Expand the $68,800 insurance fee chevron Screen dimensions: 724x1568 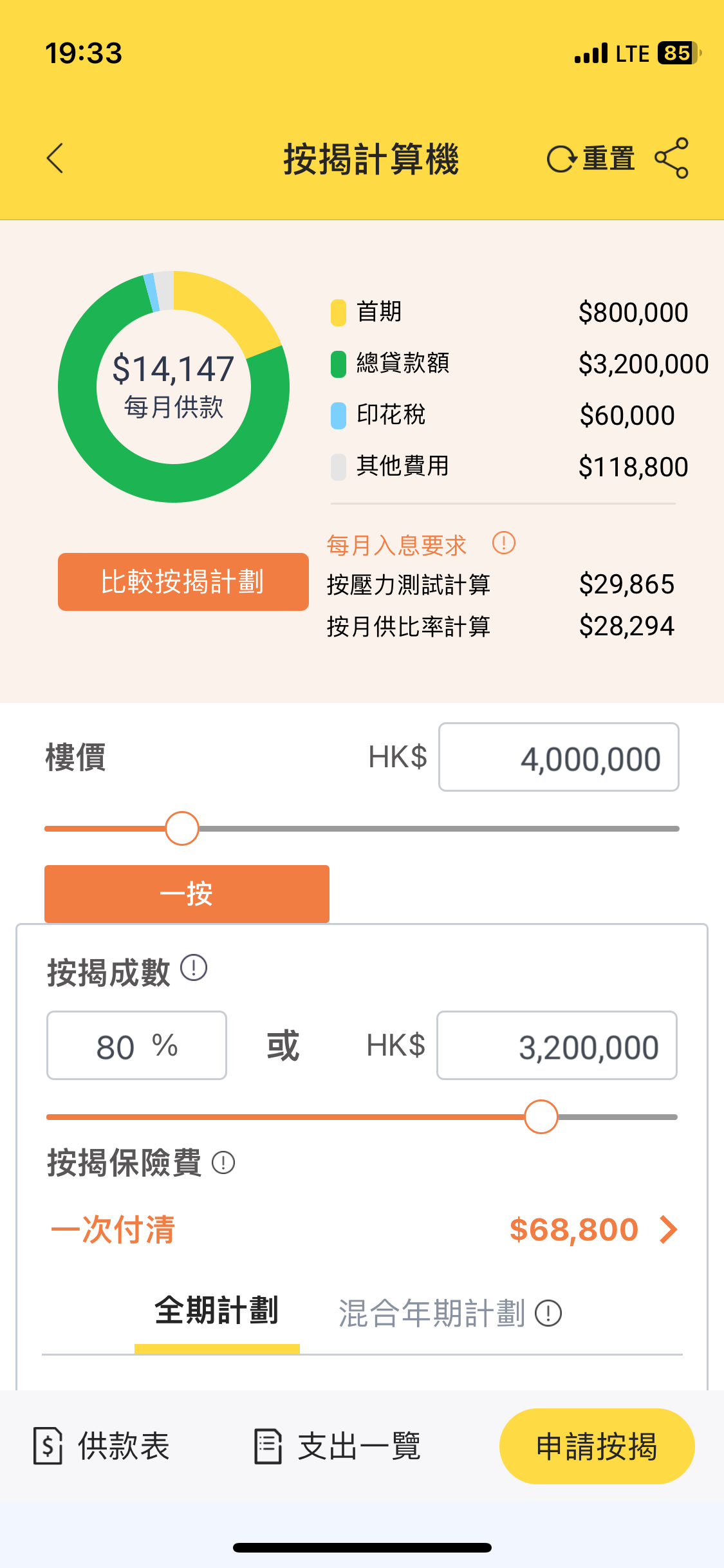(669, 1229)
